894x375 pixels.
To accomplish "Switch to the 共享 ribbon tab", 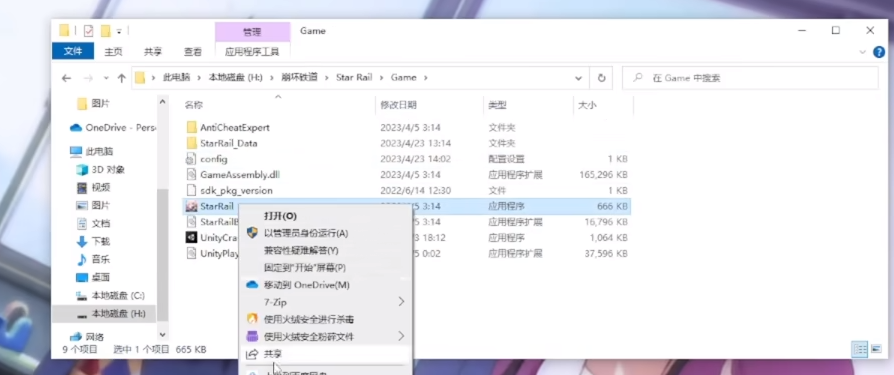I will click(153, 52).
